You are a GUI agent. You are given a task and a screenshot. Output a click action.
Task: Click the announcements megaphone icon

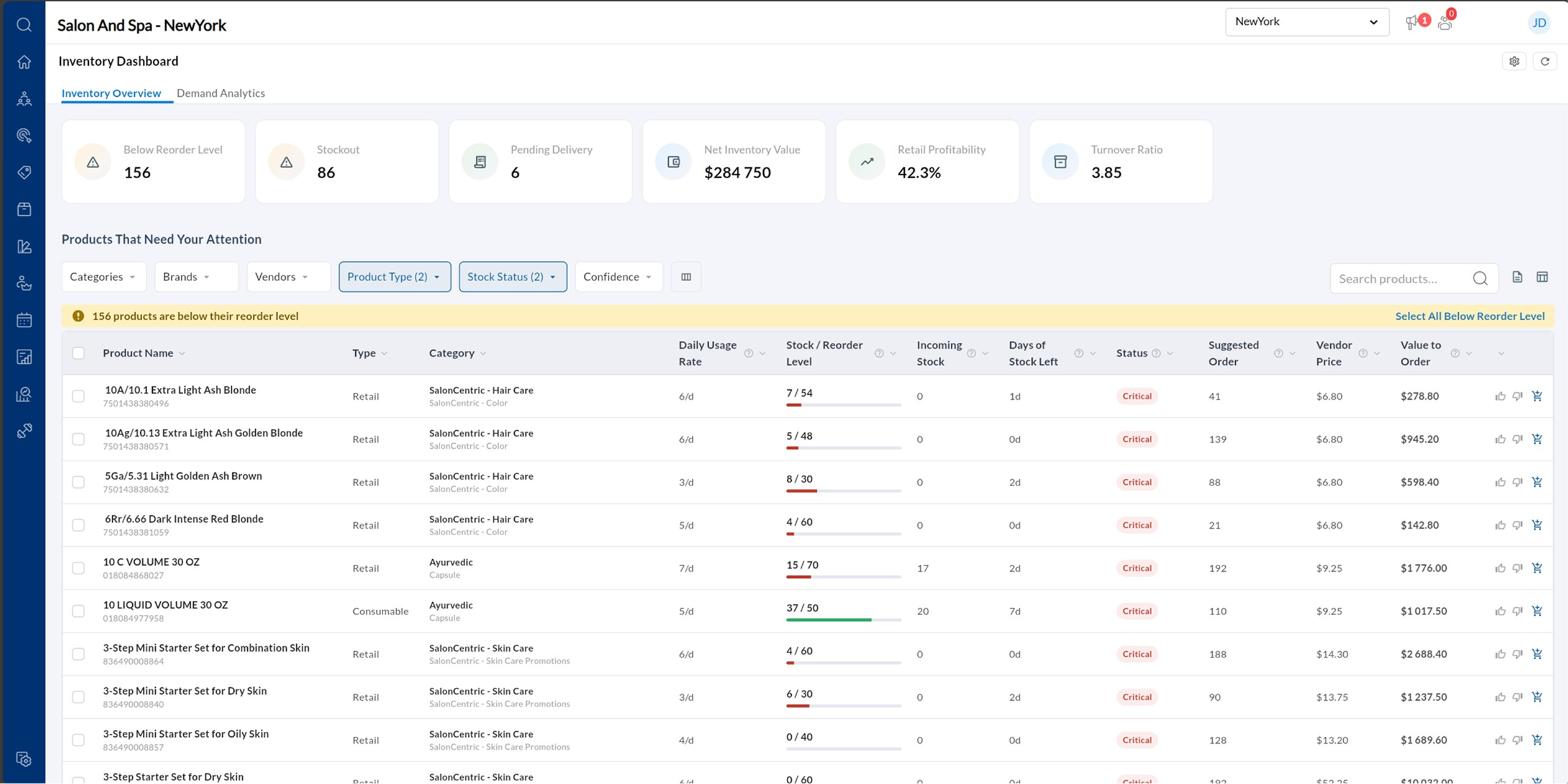(x=1412, y=23)
